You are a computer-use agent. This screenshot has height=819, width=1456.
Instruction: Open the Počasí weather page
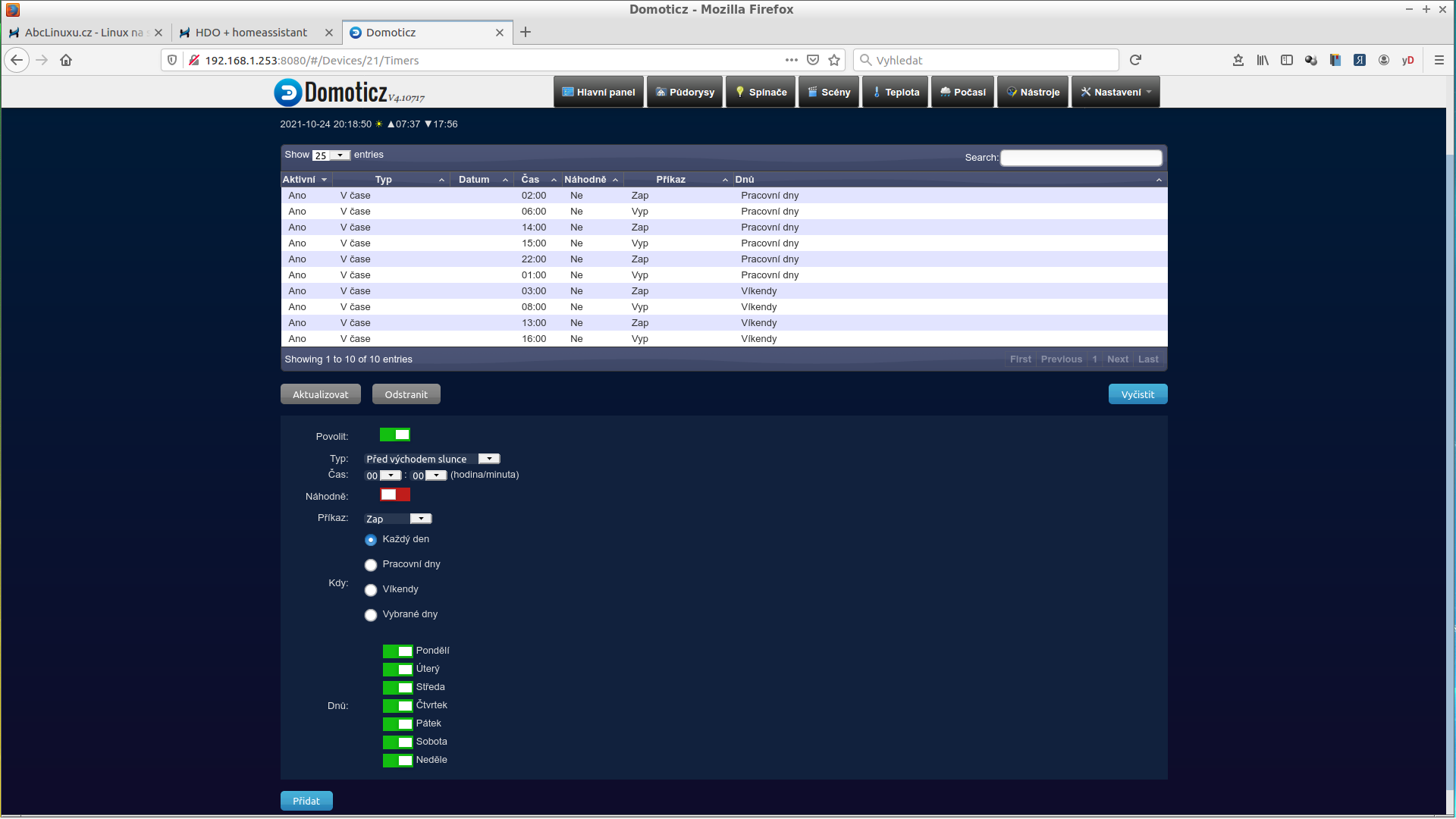[962, 92]
